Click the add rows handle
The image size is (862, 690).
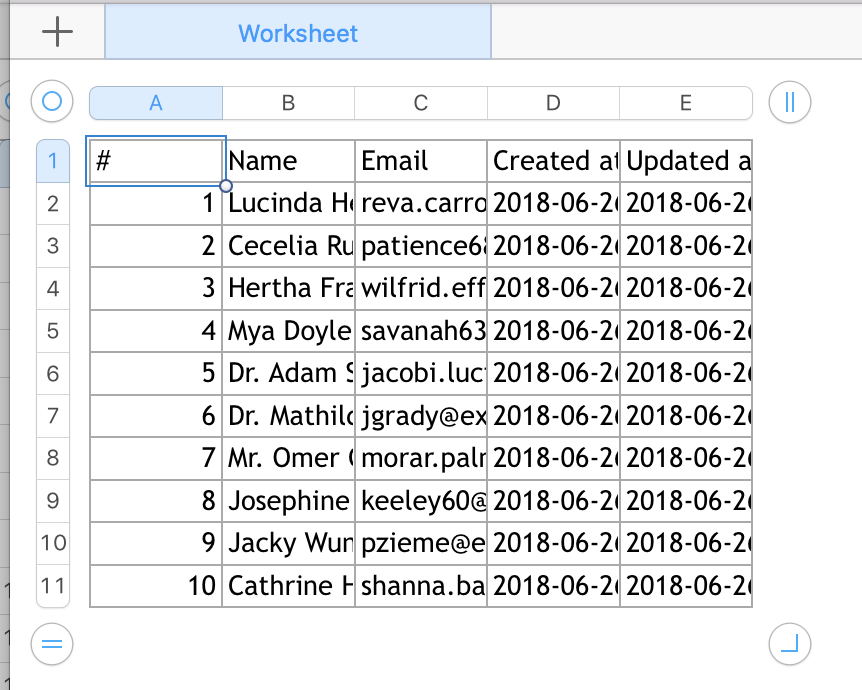pyautogui.click(x=53, y=644)
